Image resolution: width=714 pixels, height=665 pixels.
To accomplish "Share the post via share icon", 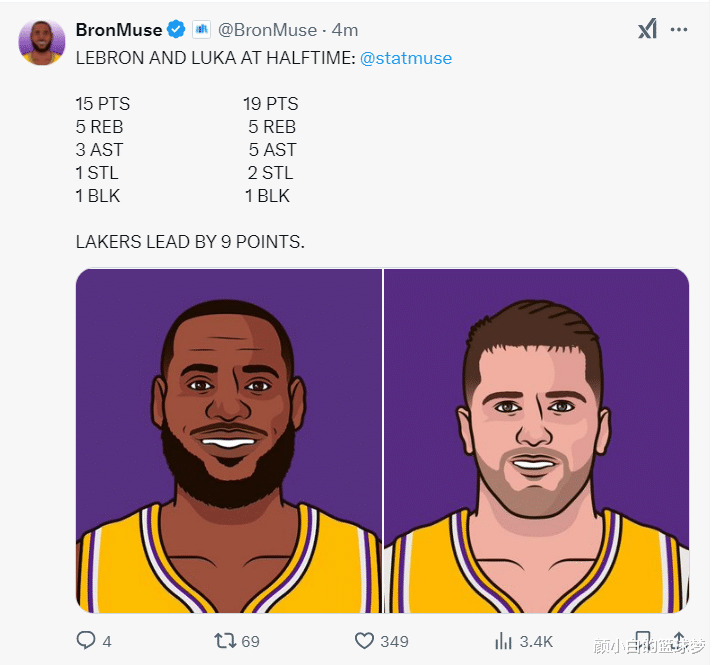I will 678,640.
